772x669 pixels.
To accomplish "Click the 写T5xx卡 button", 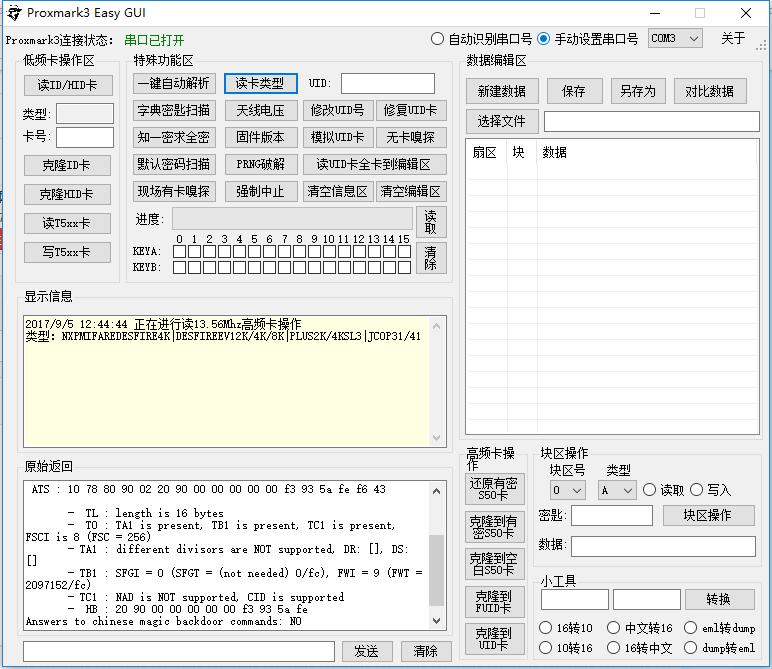I will point(67,253).
